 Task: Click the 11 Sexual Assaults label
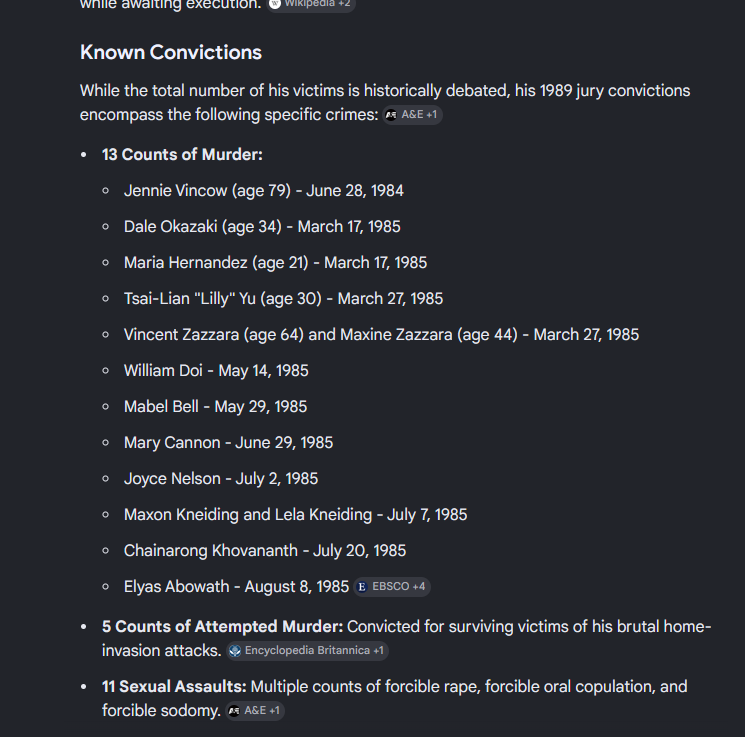174,687
